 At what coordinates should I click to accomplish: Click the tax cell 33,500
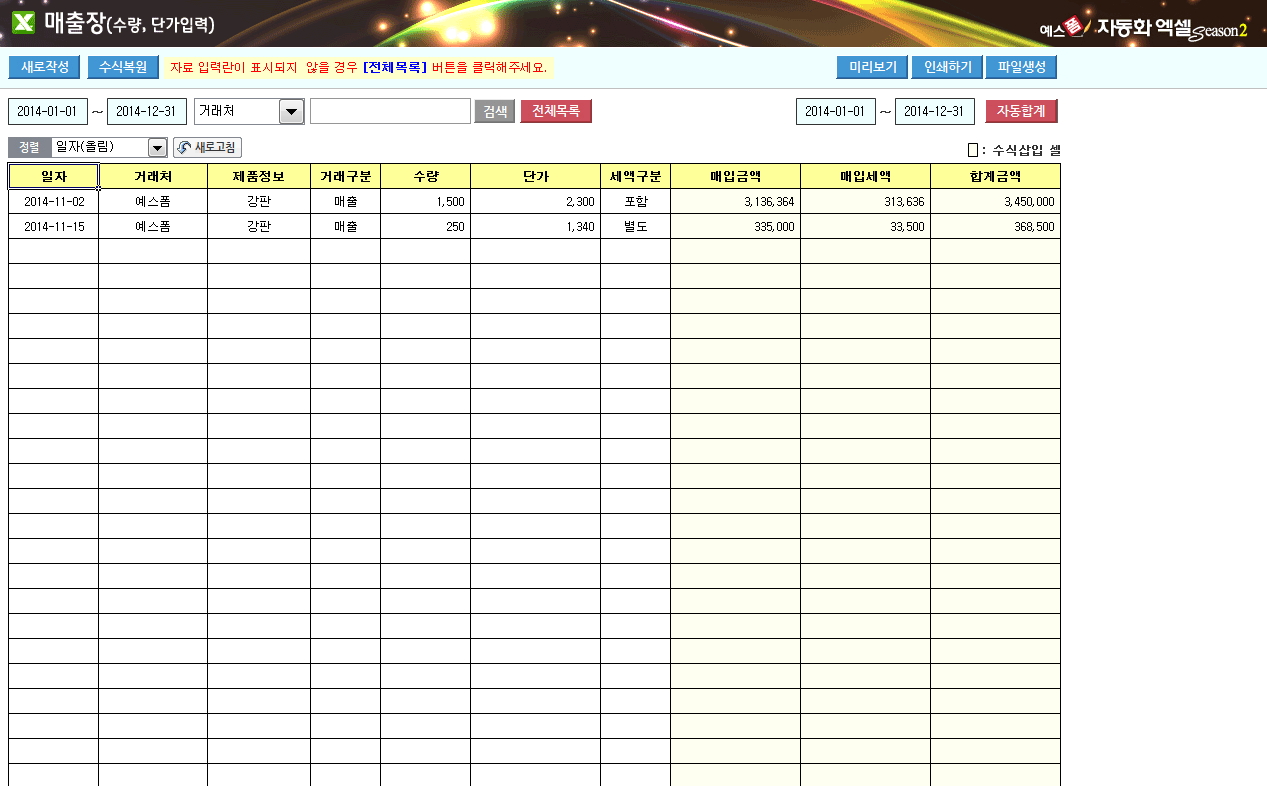[x=865, y=226]
